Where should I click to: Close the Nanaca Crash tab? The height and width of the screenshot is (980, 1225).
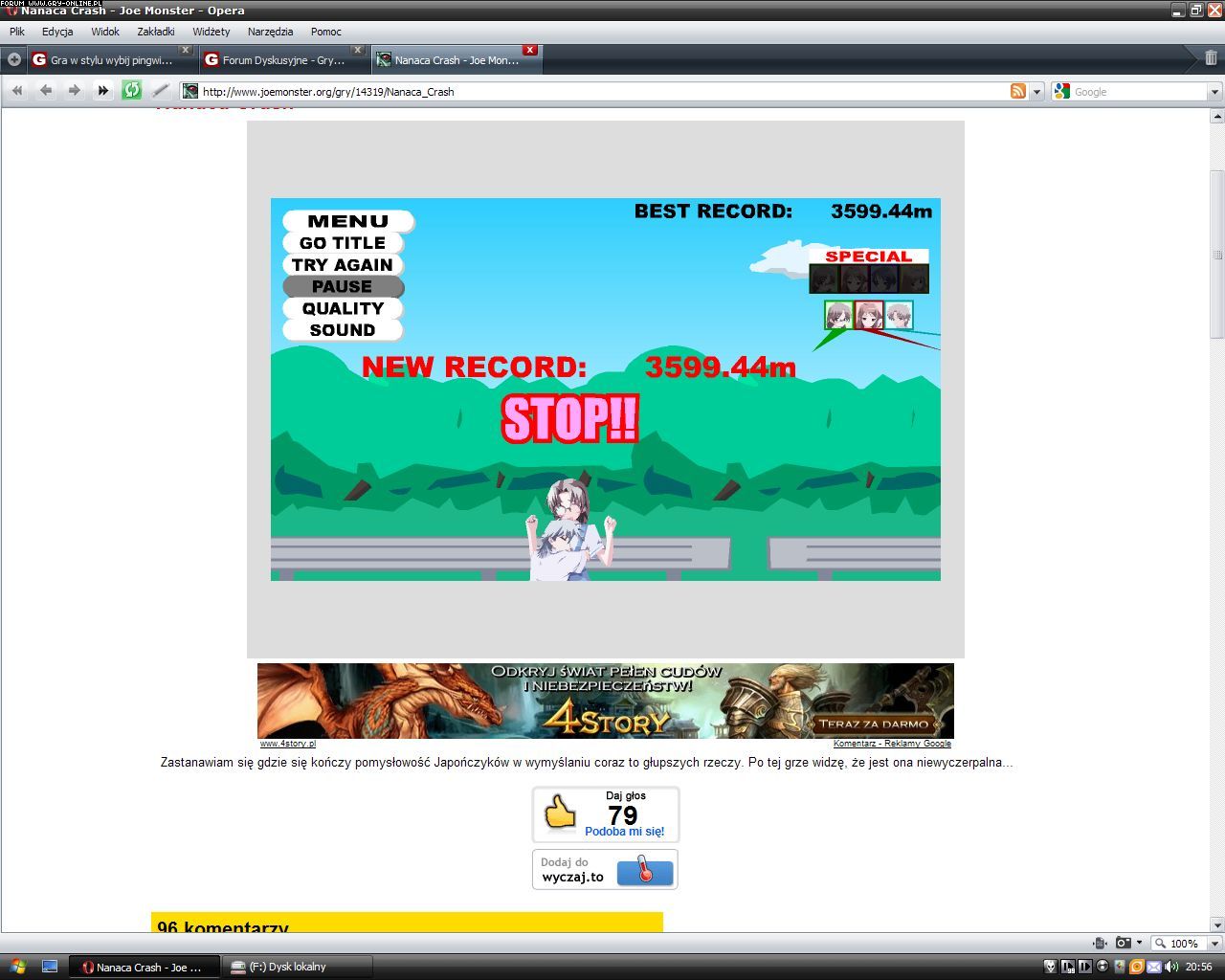pyautogui.click(x=529, y=50)
